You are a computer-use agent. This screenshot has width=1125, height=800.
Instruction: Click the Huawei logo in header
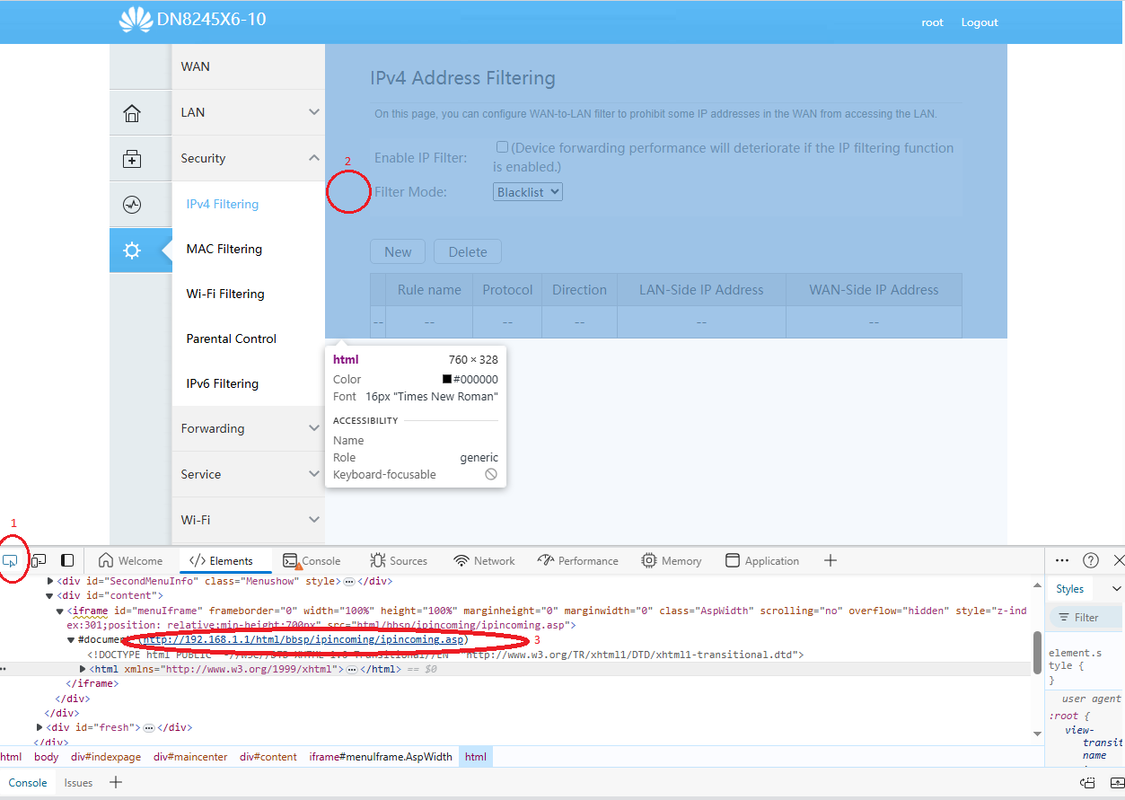(x=136, y=19)
